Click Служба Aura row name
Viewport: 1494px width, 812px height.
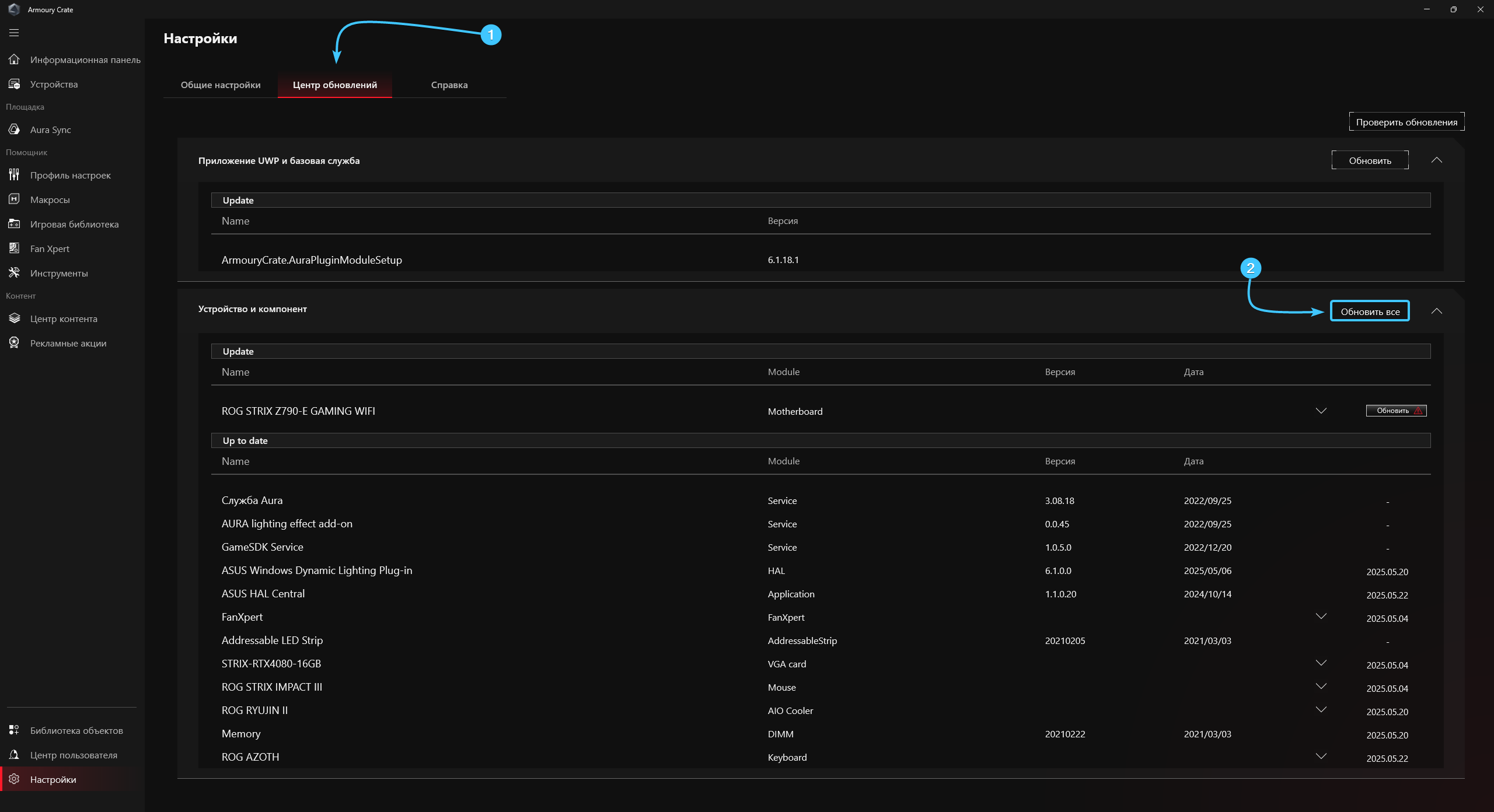pyautogui.click(x=252, y=501)
